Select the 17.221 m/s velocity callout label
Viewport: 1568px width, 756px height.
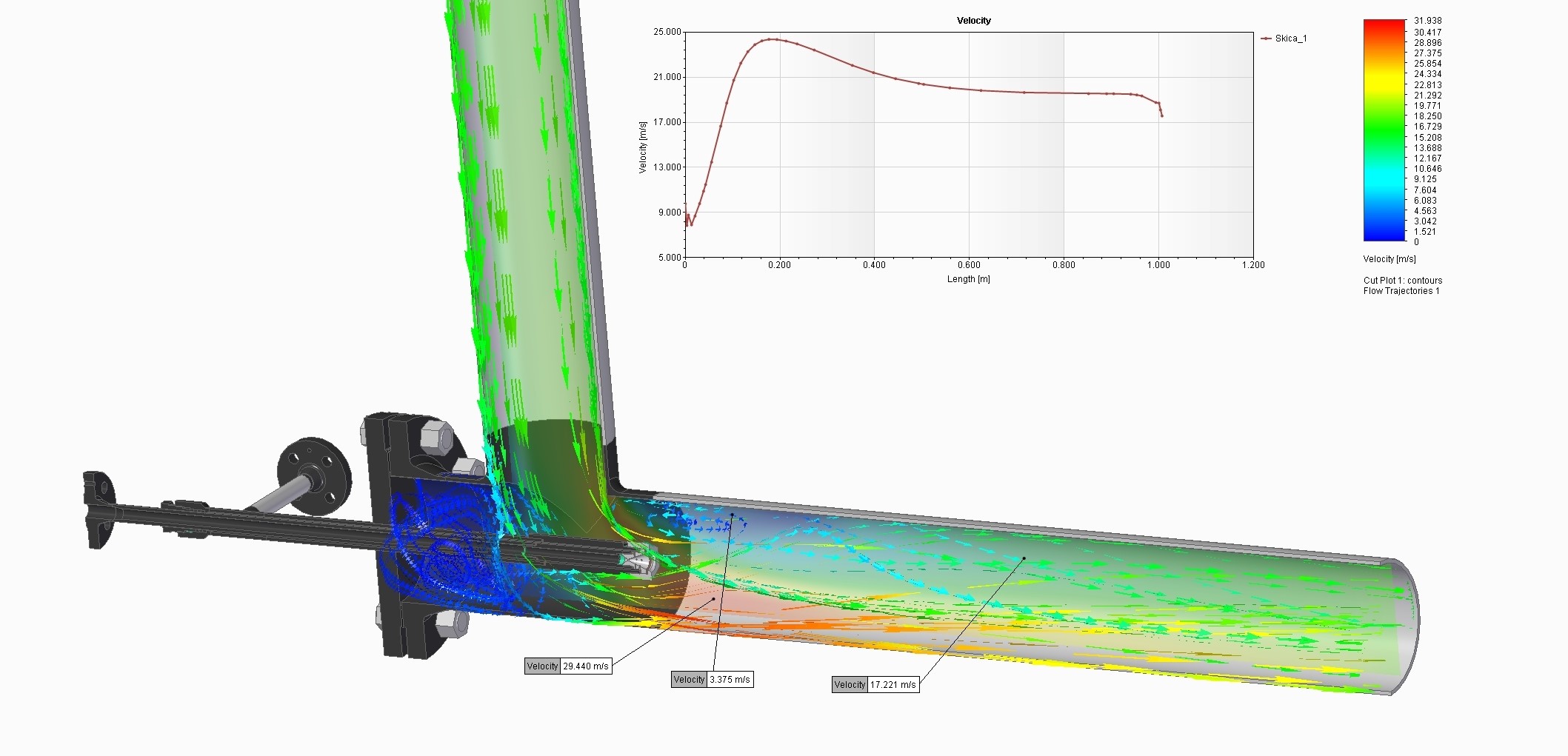coord(875,685)
